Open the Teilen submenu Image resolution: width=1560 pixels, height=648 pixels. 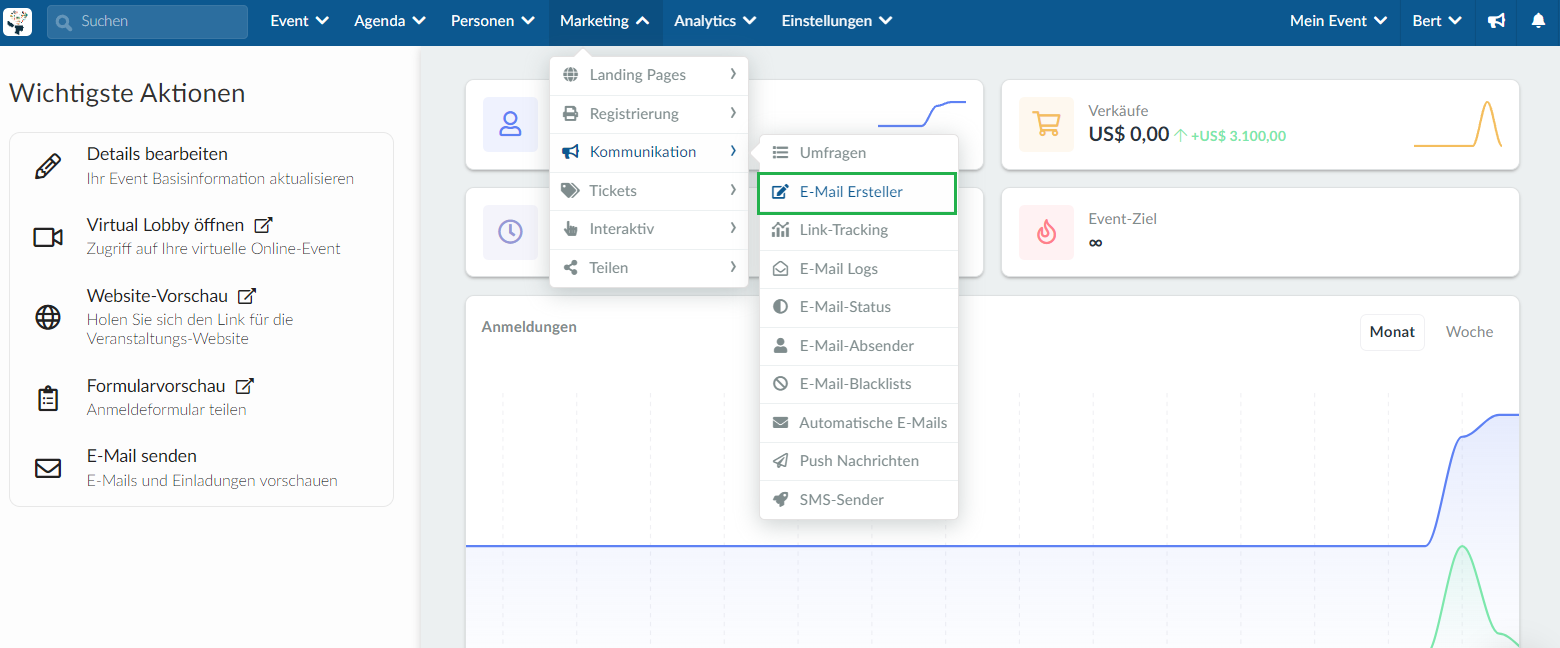(x=649, y=267)
